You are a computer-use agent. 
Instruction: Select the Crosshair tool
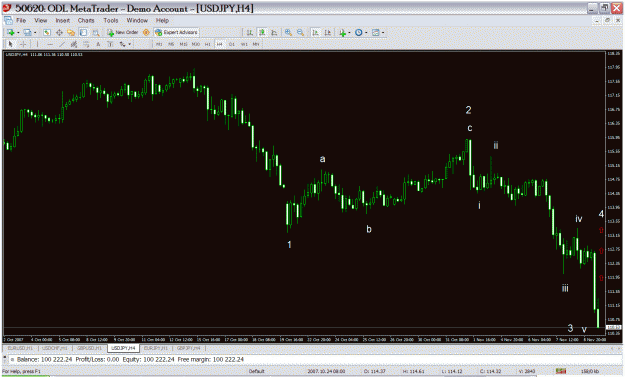coord(23,44)
